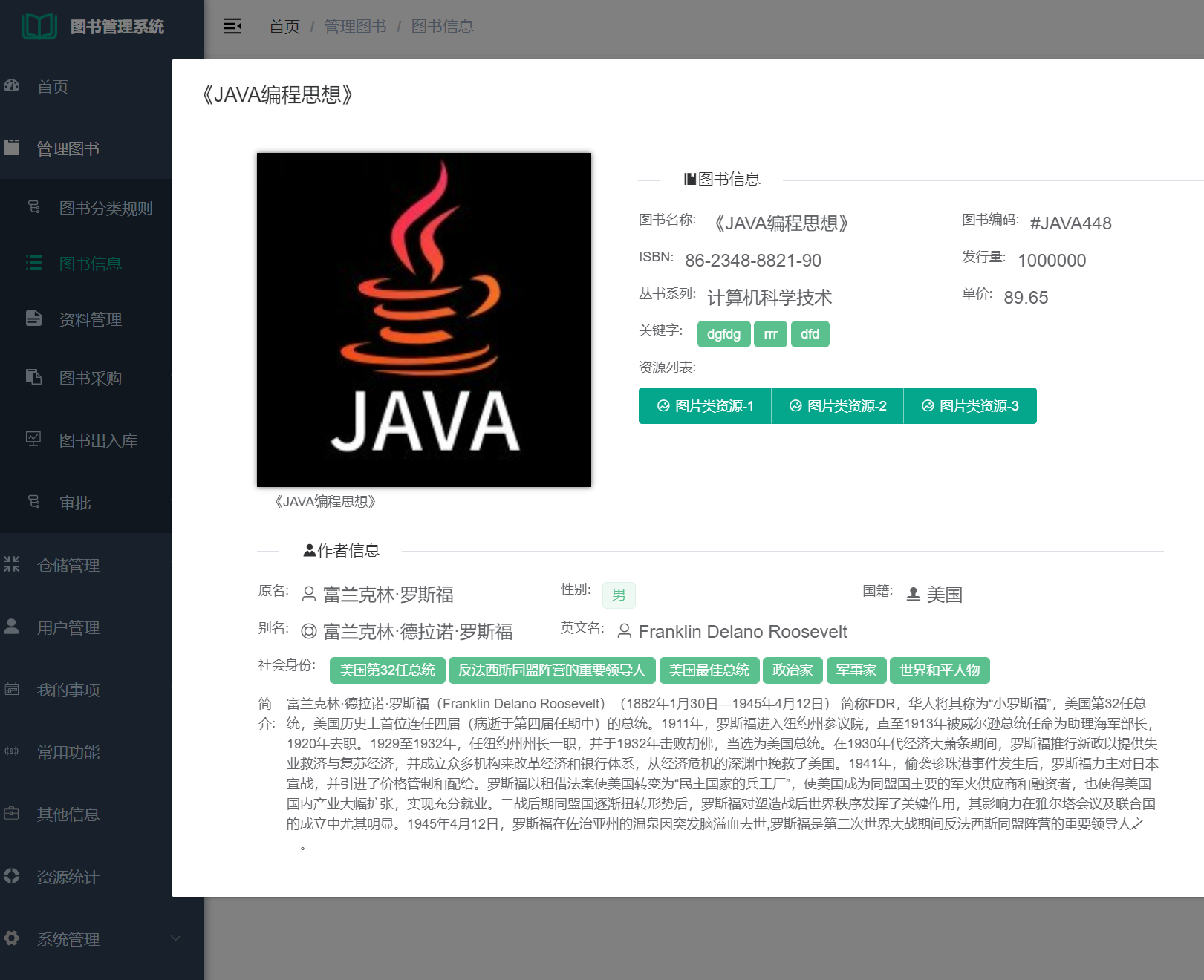The width and height of the screenshot is (1204, 980).
Task: Click the user icon next to 富兰克林·罗斯福
Action: coord(309,594)
